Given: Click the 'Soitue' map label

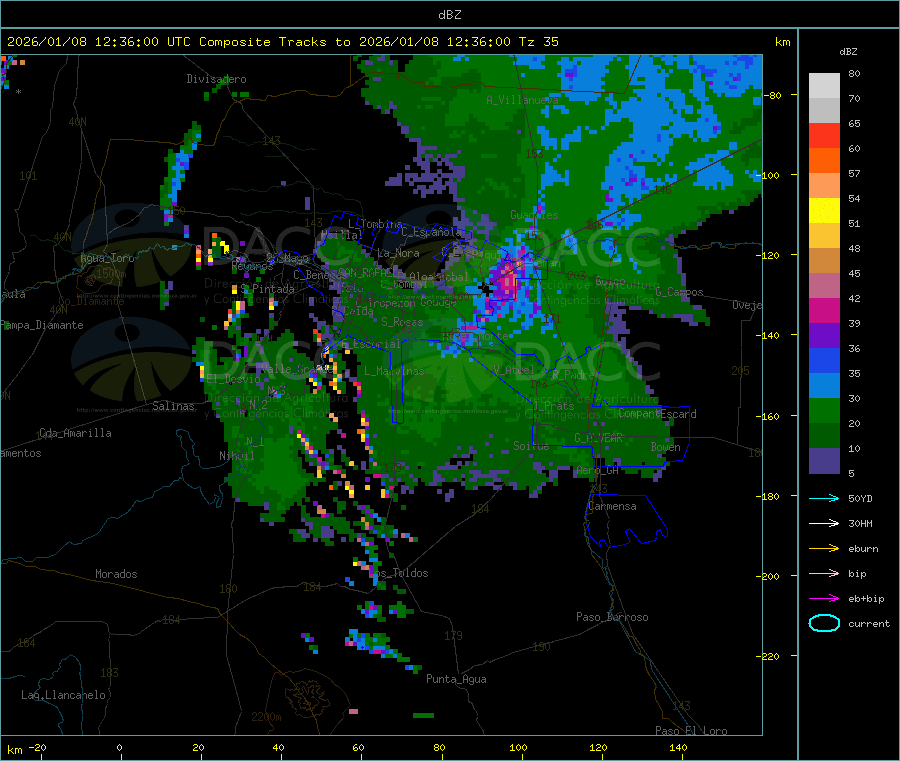Looking at the screenshot, I should coord(531,446).
